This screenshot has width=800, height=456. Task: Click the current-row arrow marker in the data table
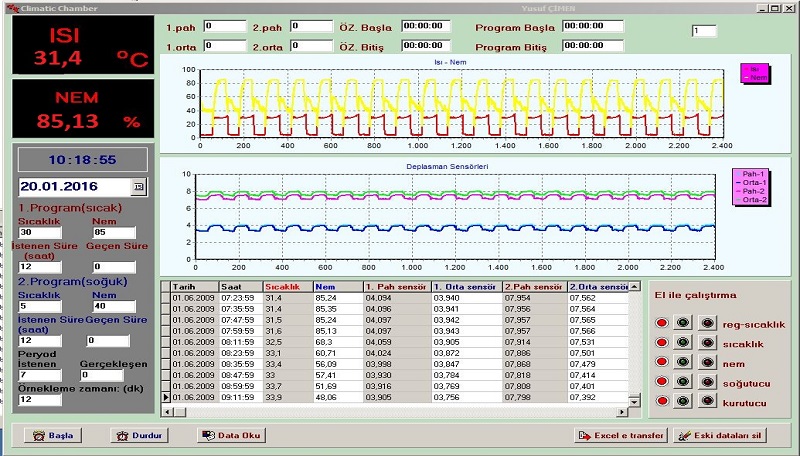(165, 397)
